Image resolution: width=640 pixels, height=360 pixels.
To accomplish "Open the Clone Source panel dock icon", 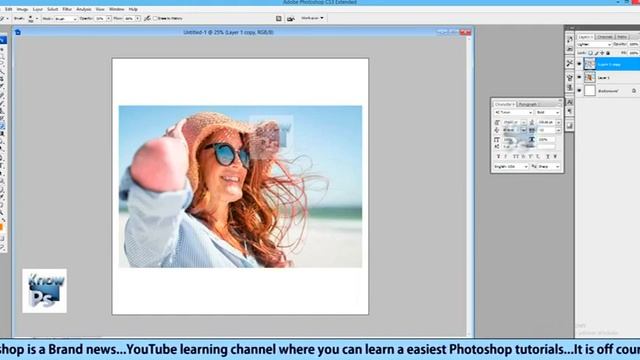I will click(x=569, y=87).
